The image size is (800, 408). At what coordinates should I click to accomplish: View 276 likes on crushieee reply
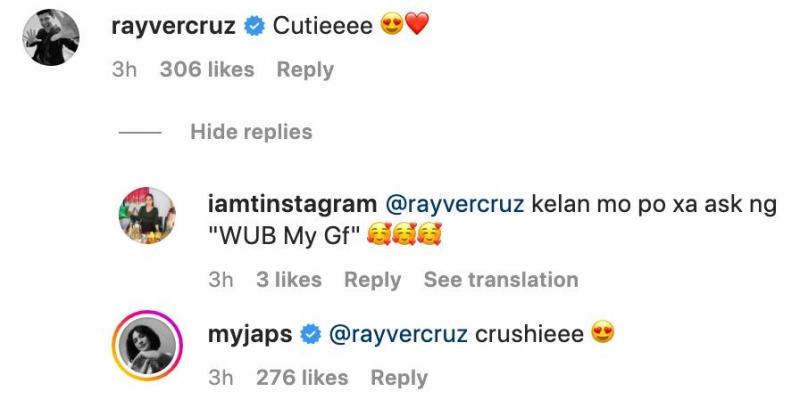[x=301, y=378]
